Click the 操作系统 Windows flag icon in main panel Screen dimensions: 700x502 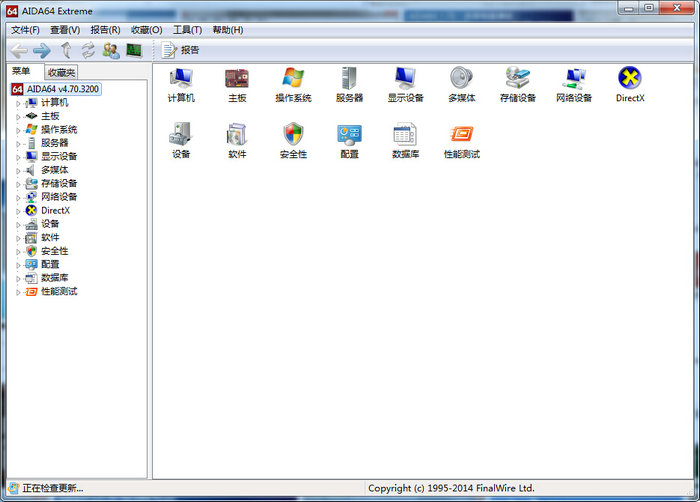click(x=293, y=78)
